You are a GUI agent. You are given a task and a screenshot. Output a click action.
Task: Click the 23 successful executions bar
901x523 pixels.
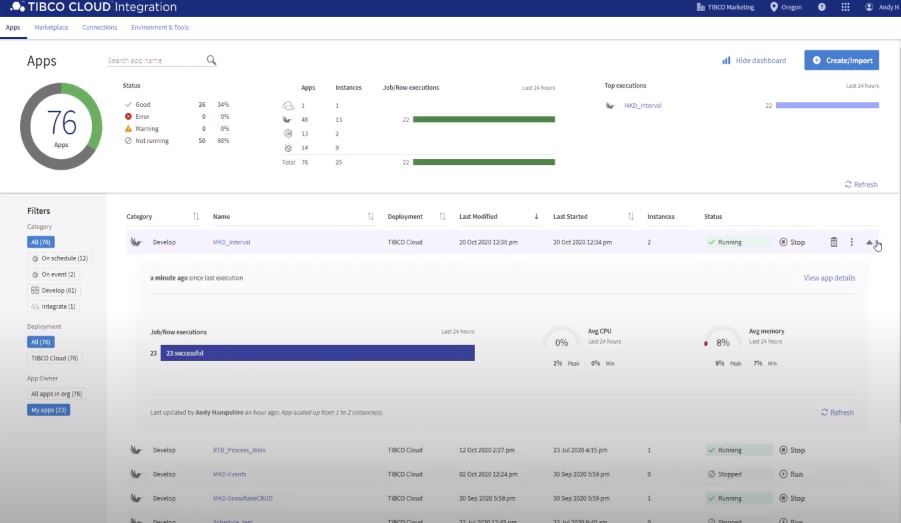[317, 353]
